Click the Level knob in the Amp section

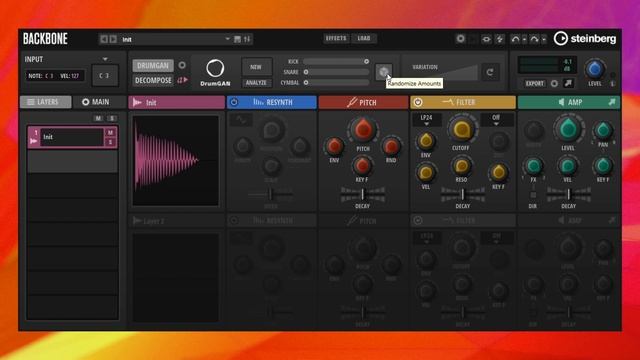(568, 129)
